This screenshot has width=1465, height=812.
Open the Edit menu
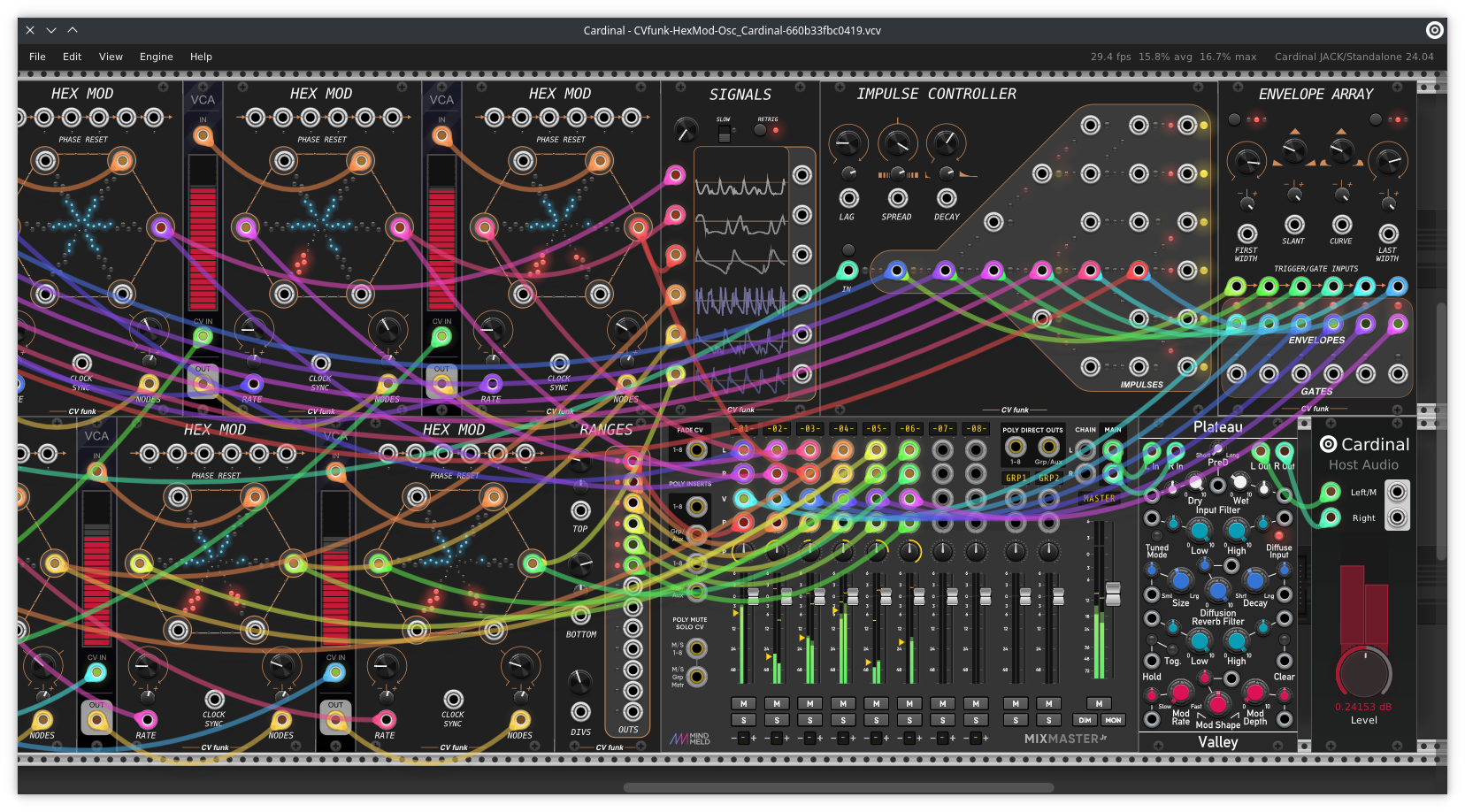pos(72,57)
